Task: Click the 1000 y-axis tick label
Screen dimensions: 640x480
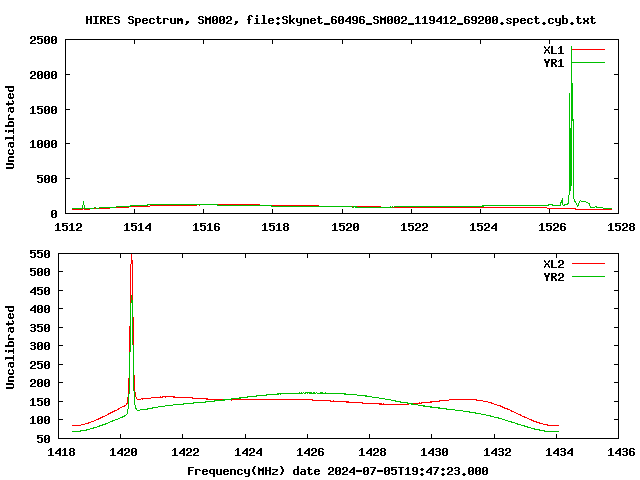Action: click(x=43, y=144)
